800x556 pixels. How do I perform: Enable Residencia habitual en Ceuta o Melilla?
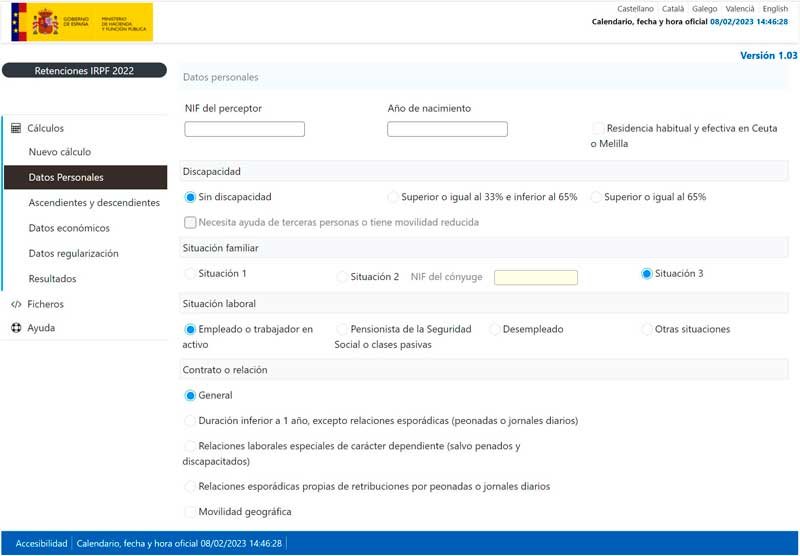tap(598, 129)
